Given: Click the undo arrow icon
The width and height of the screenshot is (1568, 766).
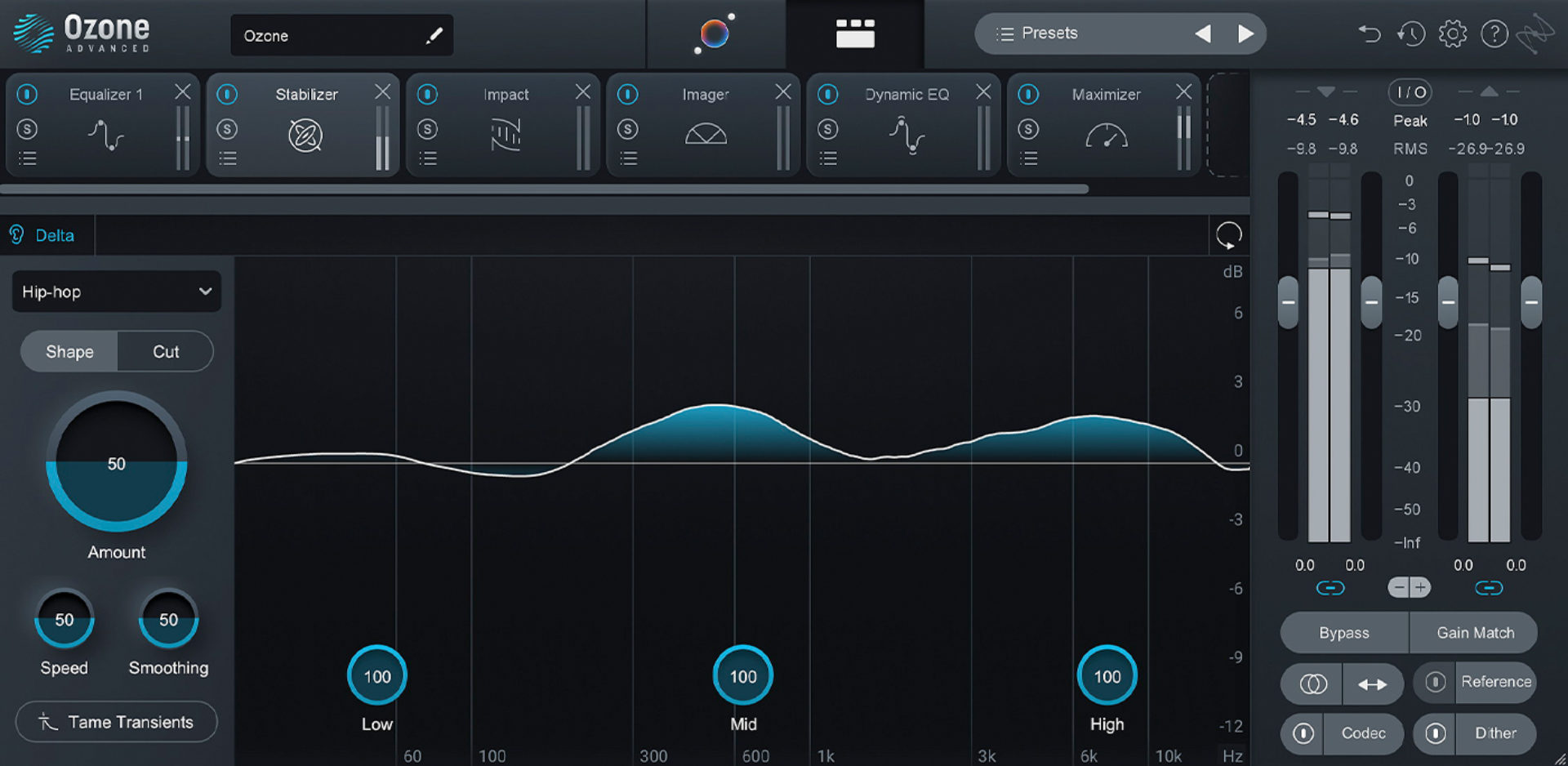Looking at the screenshot, I should point(1370,33).
